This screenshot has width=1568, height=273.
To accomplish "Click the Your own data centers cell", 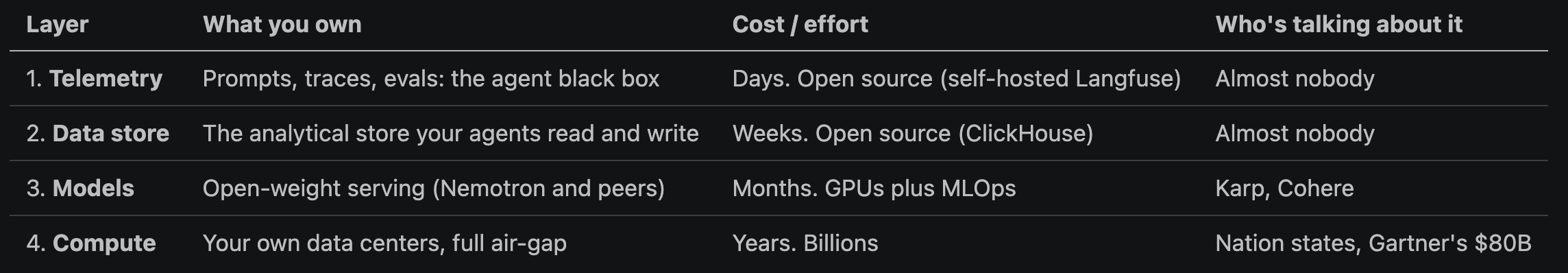I will tap(384, 243).
